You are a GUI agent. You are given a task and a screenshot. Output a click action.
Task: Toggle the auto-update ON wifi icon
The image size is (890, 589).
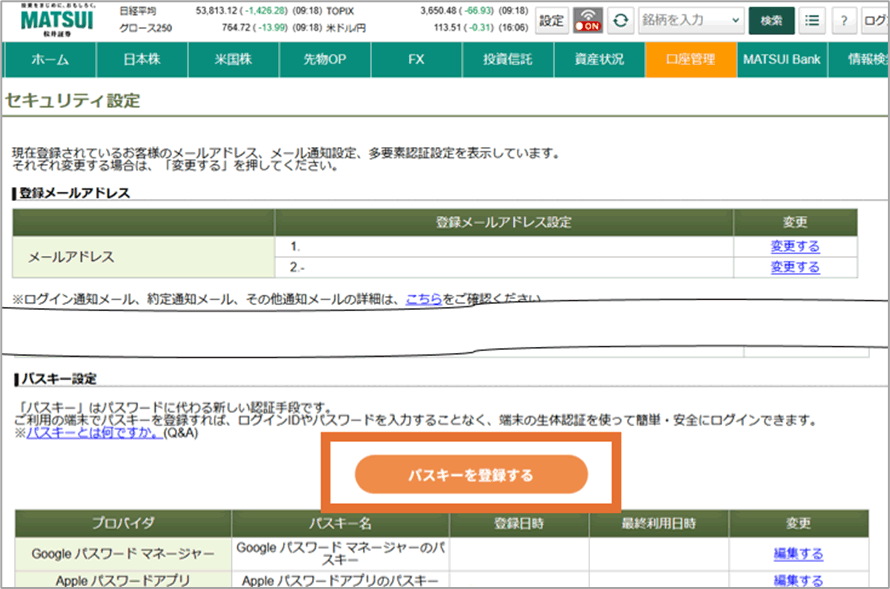click(x=587, y=20)
